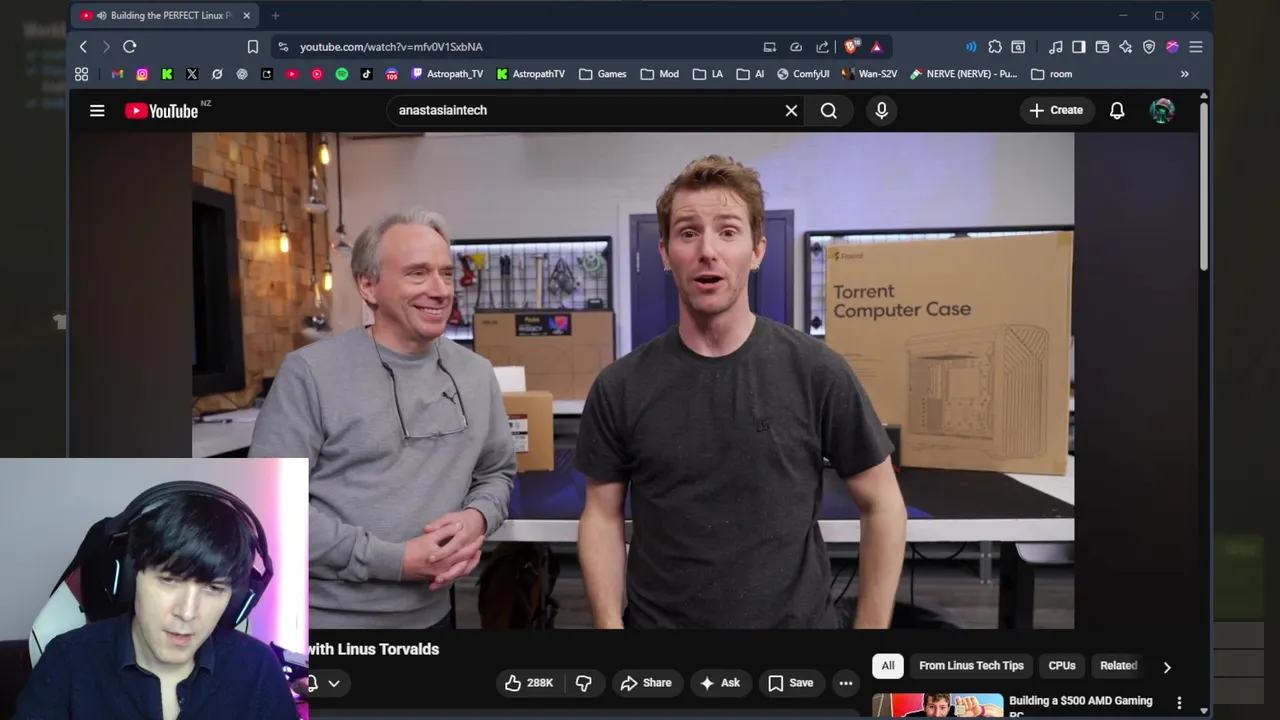1280x720 pixels.
Task: Open Wan-S2V bookmark
Action: 869,74
